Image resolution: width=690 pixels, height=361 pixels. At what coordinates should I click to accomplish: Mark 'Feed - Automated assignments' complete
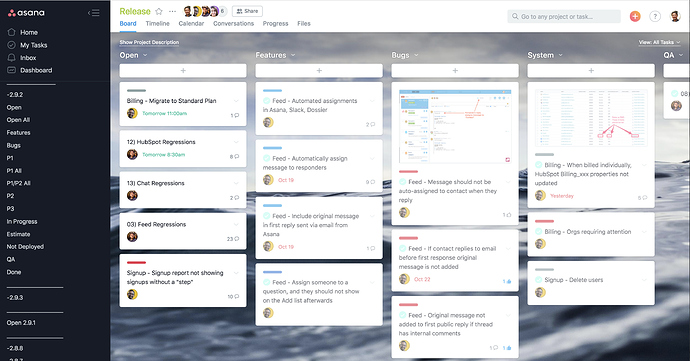click(267, 101)
